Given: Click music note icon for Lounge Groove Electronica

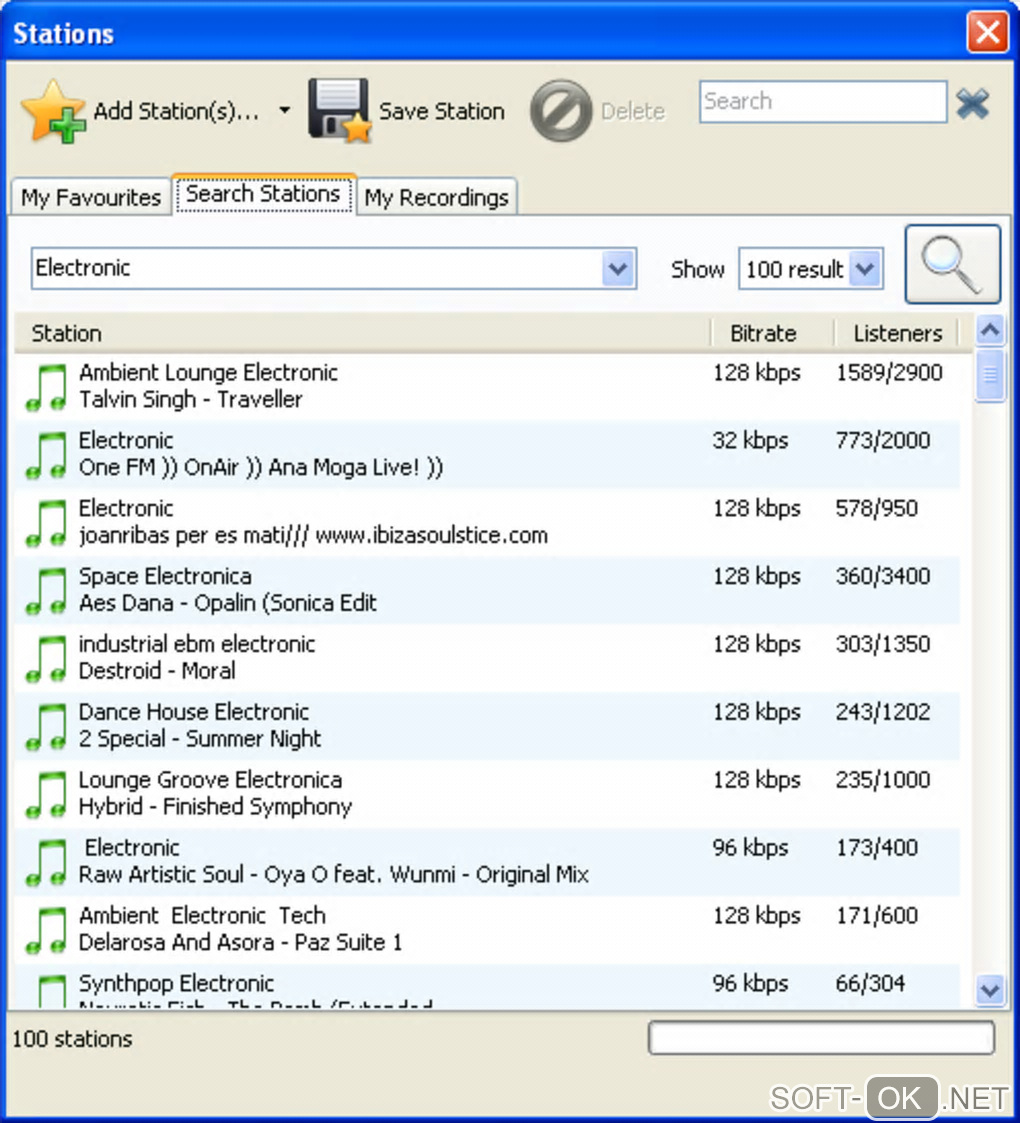Looking at the screenshot, I should pos(46,795).
